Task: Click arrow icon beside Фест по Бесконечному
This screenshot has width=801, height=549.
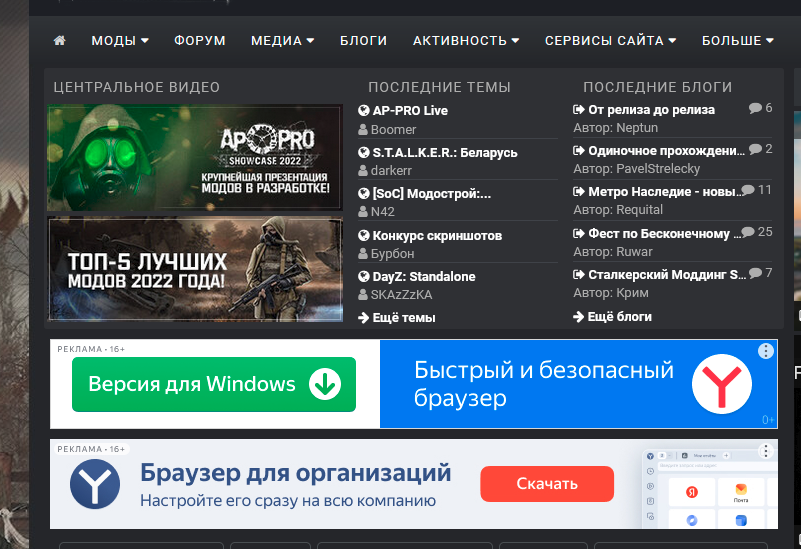Action: pyautogui.click(x=579, y=234)
